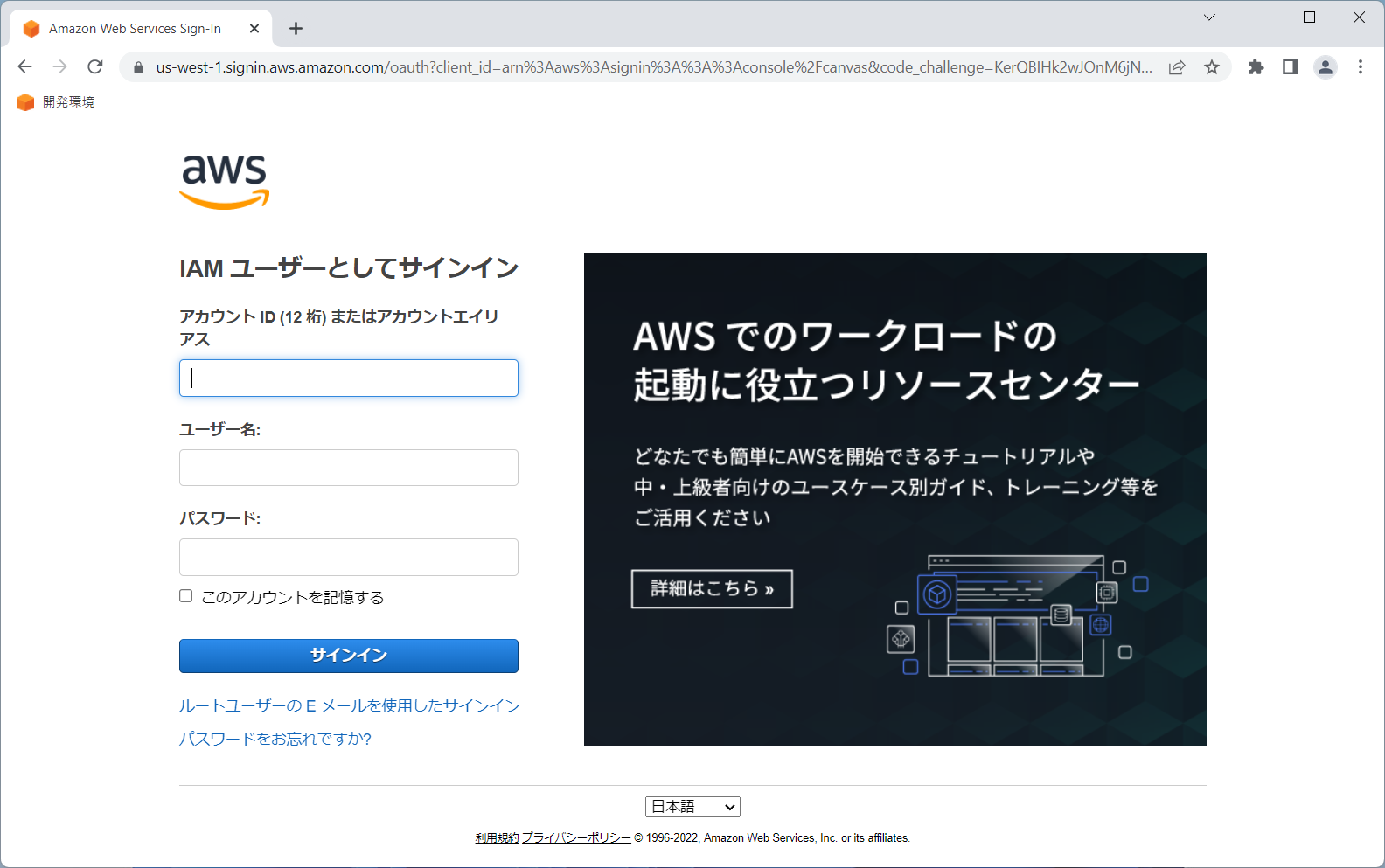The image size is (1385, 868).
Task: Open the root user email sign-in link
Action: pyautogui.click(x=349, y=705)
